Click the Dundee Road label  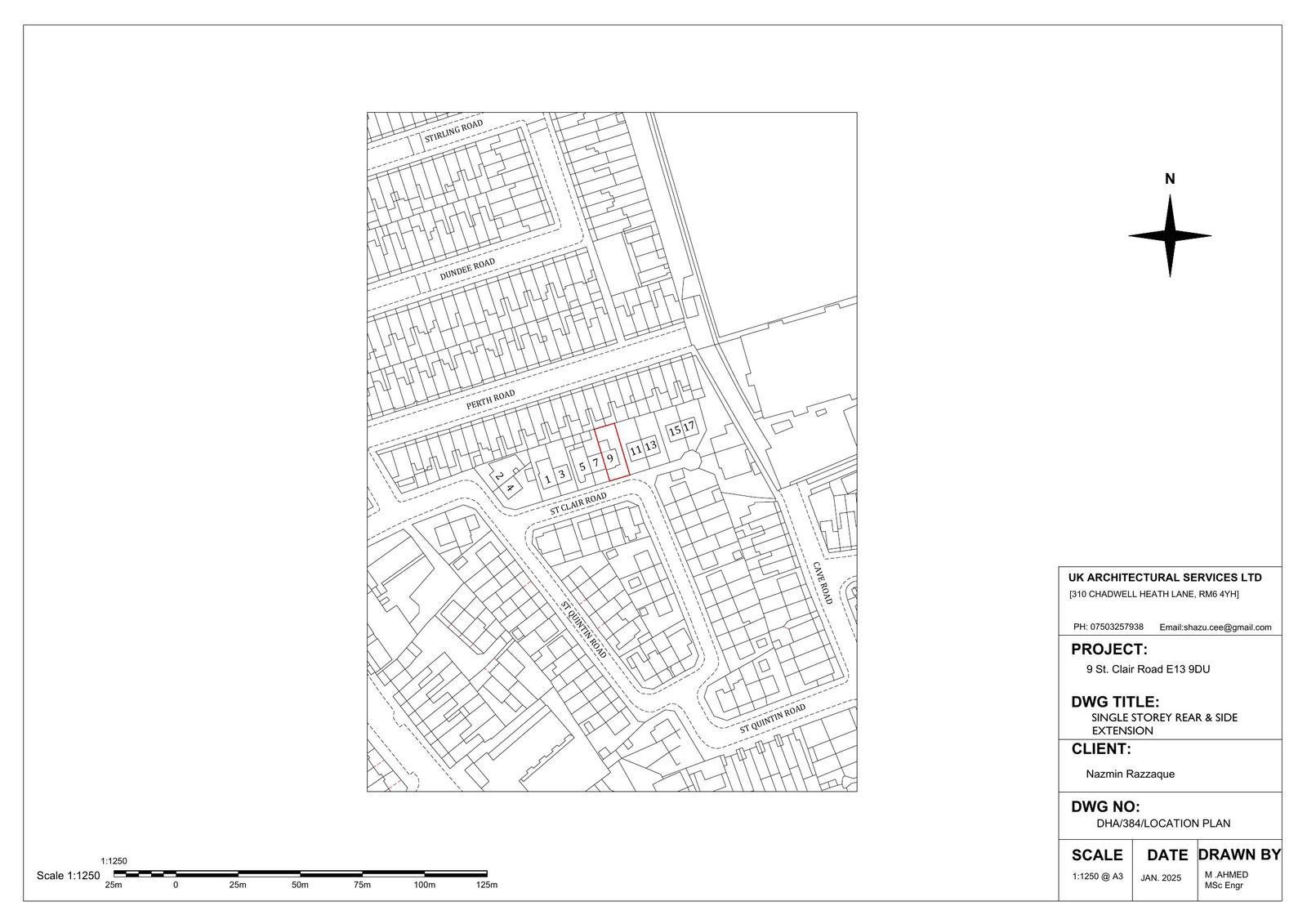coord(467,270)
